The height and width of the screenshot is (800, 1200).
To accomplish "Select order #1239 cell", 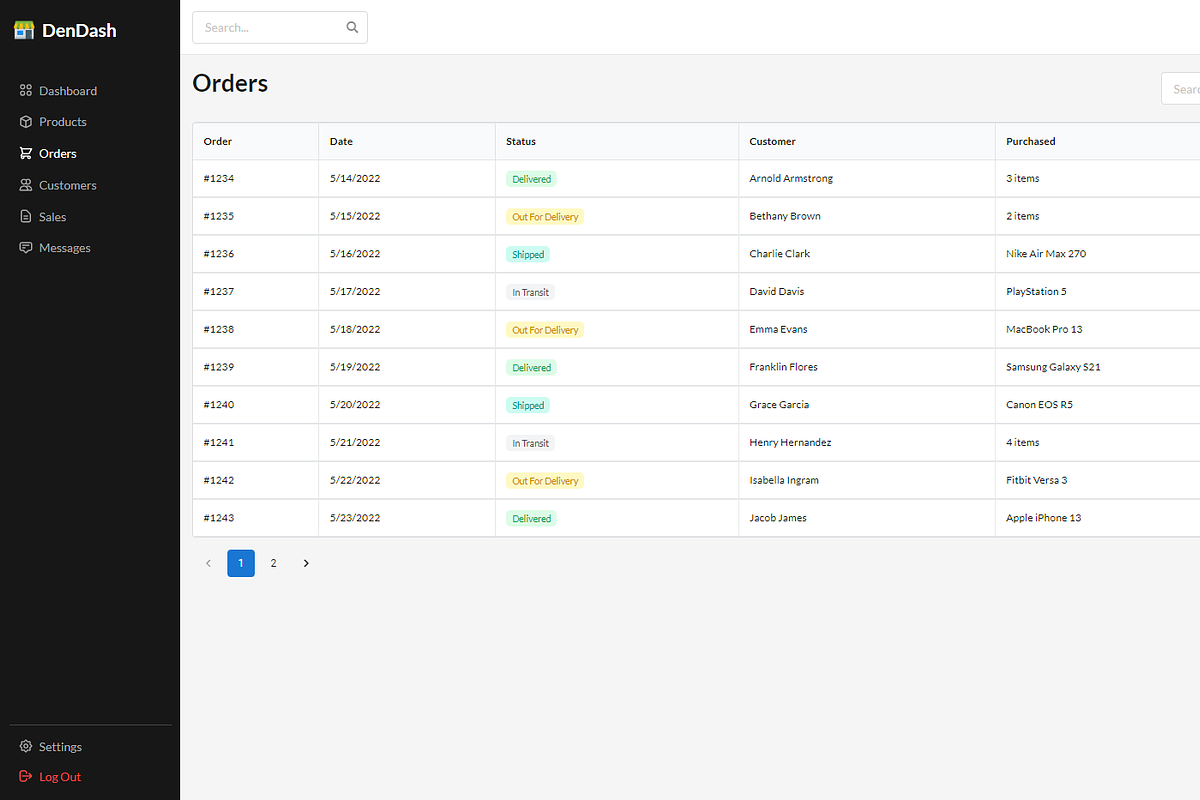I will [256, 367].
